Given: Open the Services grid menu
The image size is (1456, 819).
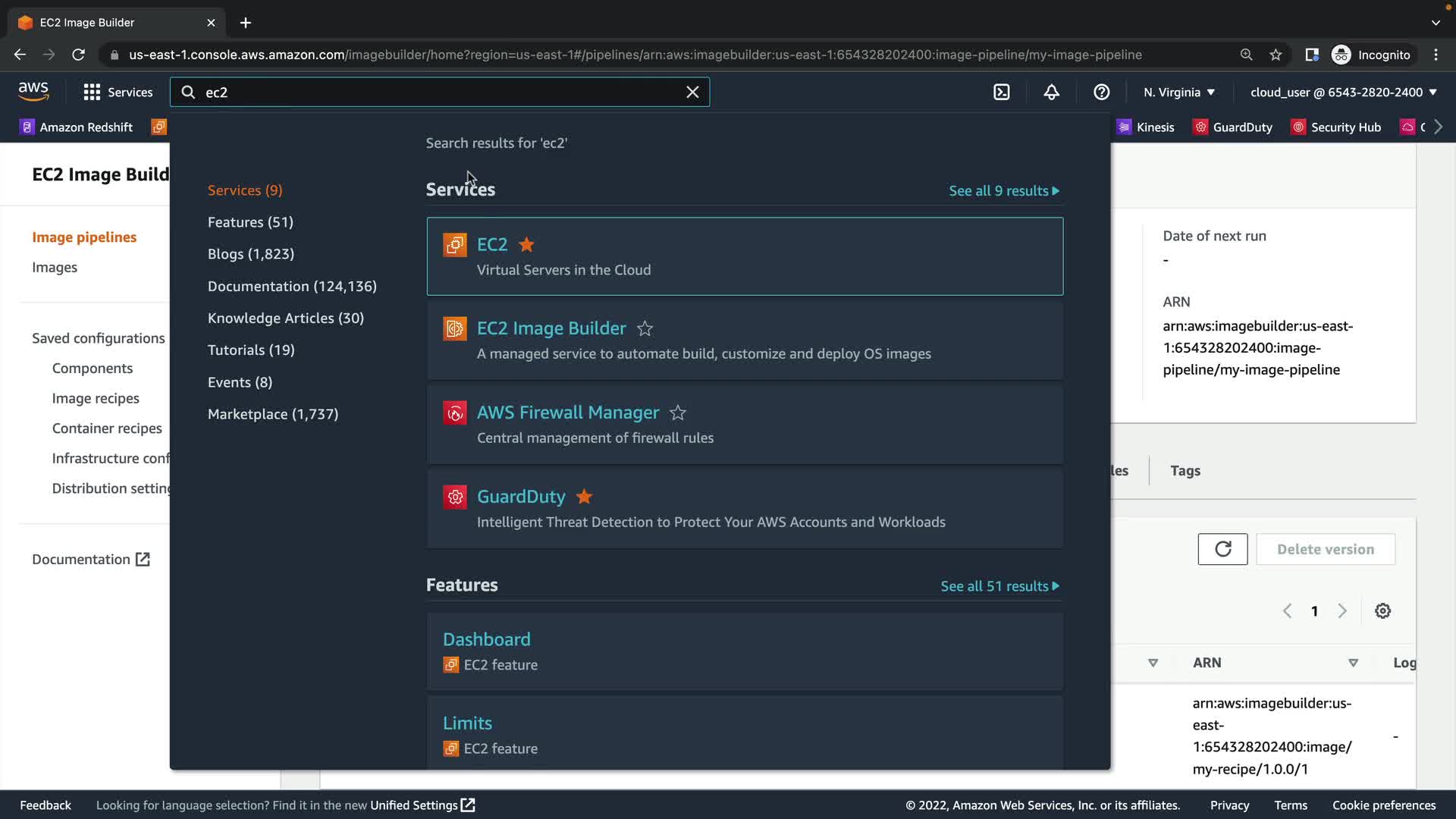Looking at the screenshot, I should click(118, 93).
